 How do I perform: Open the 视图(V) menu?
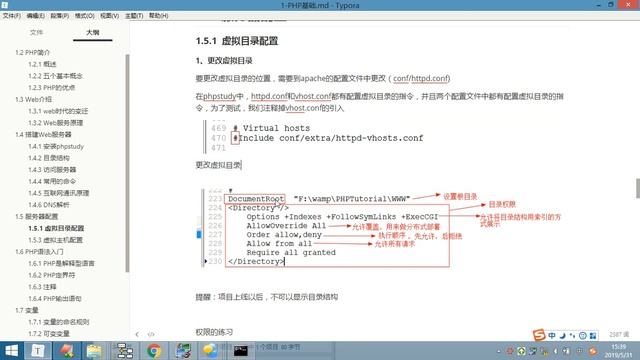click(x=109, y=16)
